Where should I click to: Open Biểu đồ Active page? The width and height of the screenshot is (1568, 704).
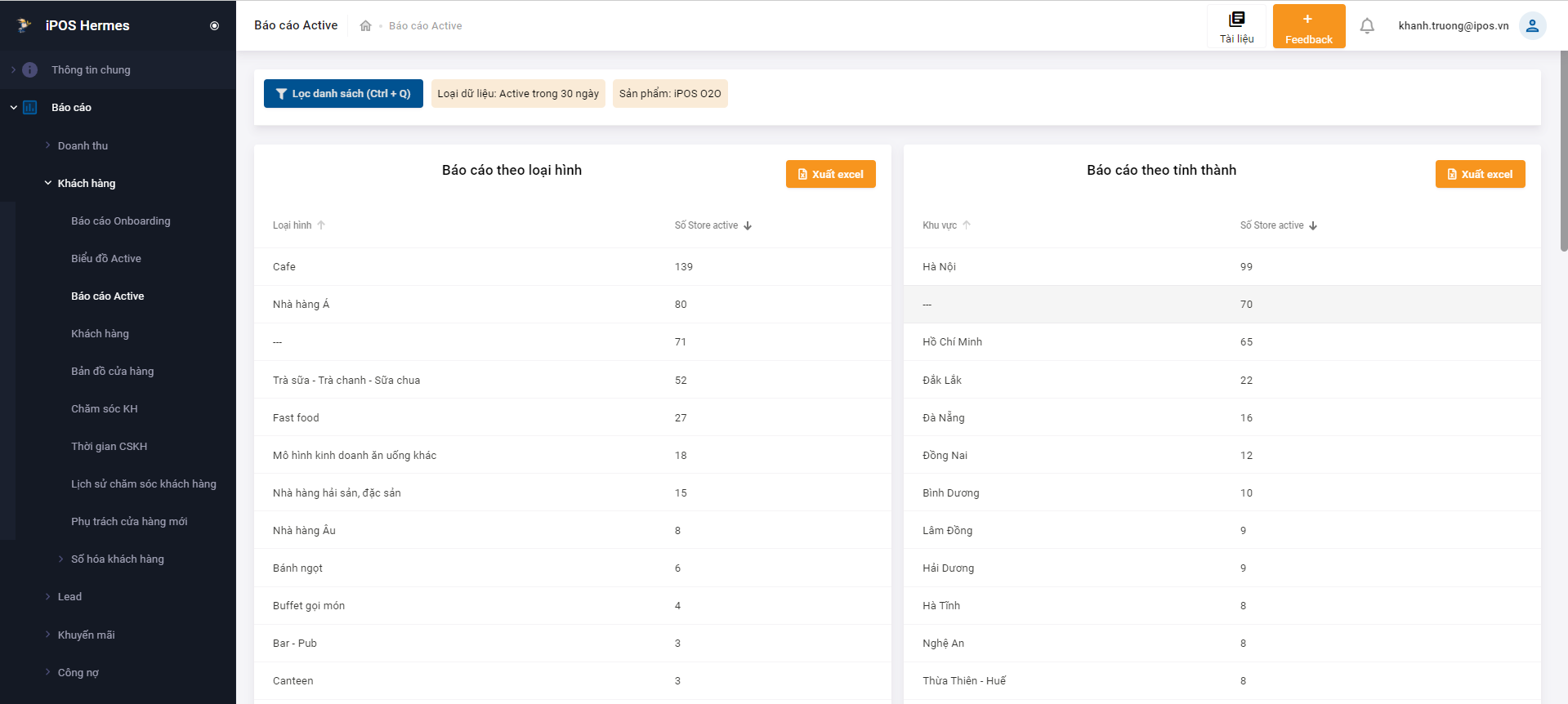[x=106, y=259]
